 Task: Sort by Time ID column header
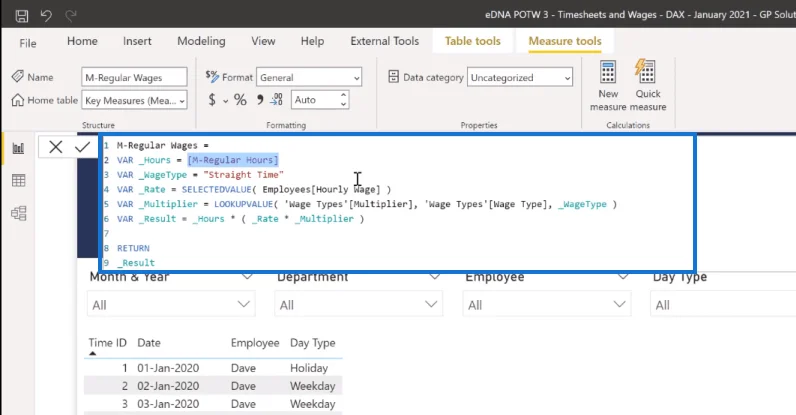[x=108, y=343]
